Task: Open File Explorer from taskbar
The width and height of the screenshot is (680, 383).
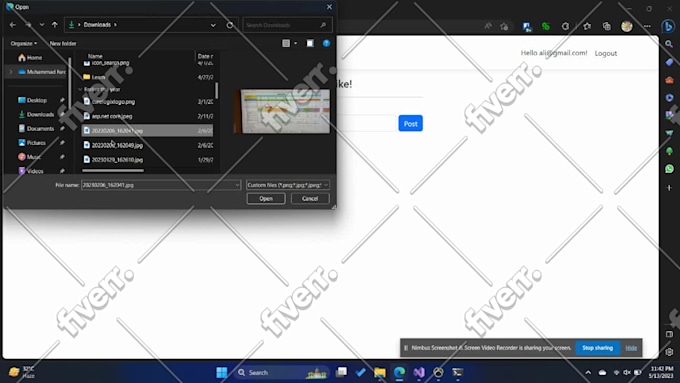Action: click(380, 373)
